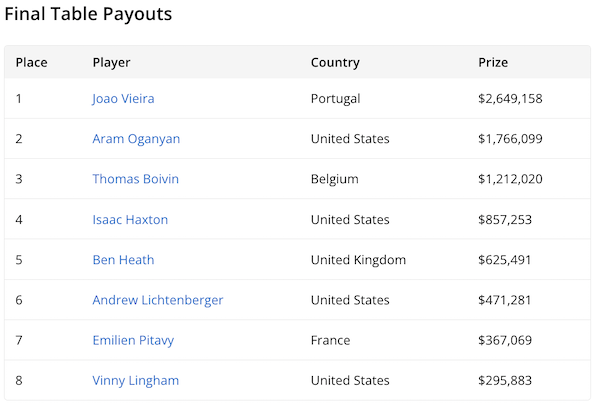Click the Prize column header
Screen dimensions: 600x413
(x=493, y=62)
